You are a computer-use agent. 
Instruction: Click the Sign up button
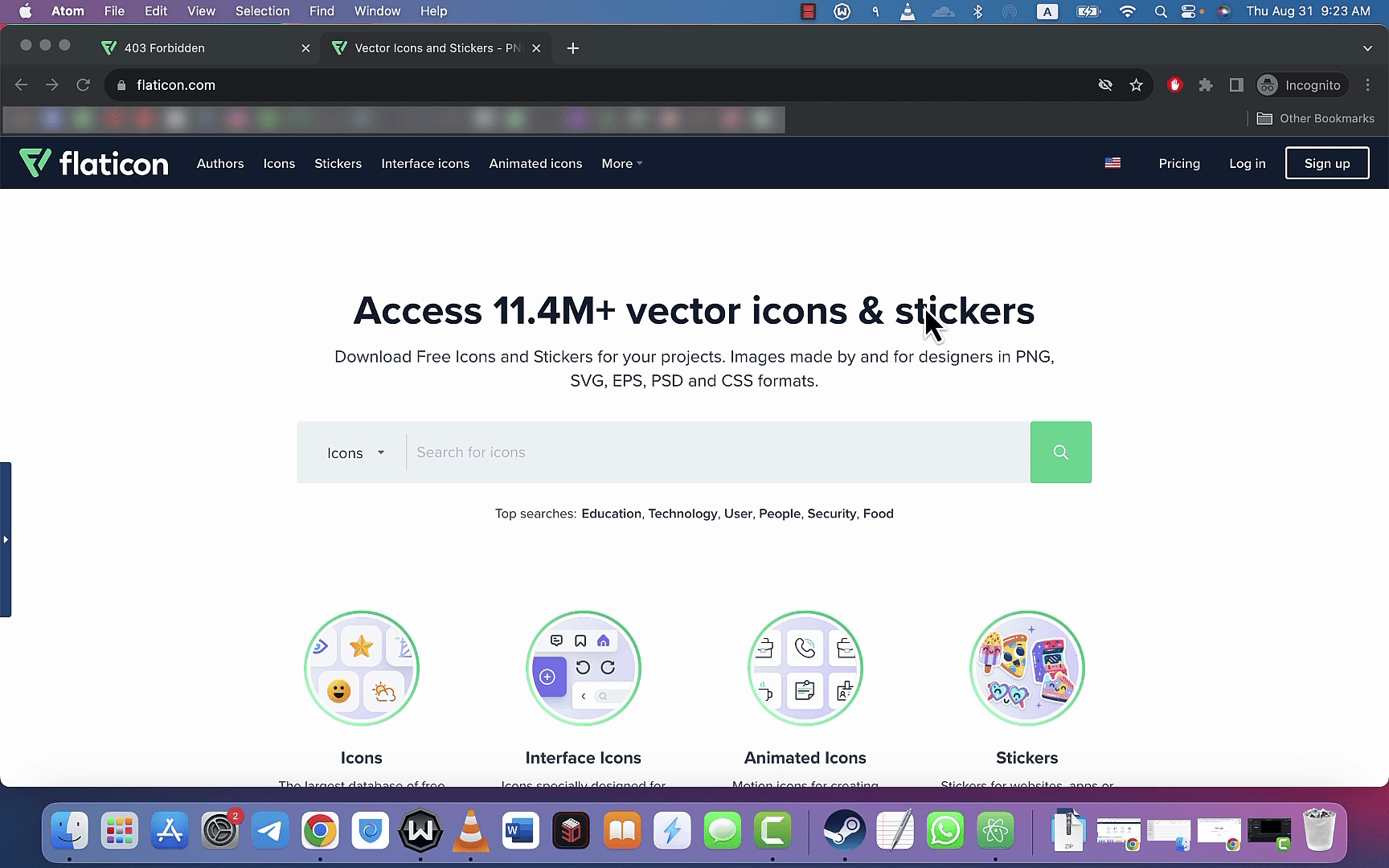pos(1326,163)
